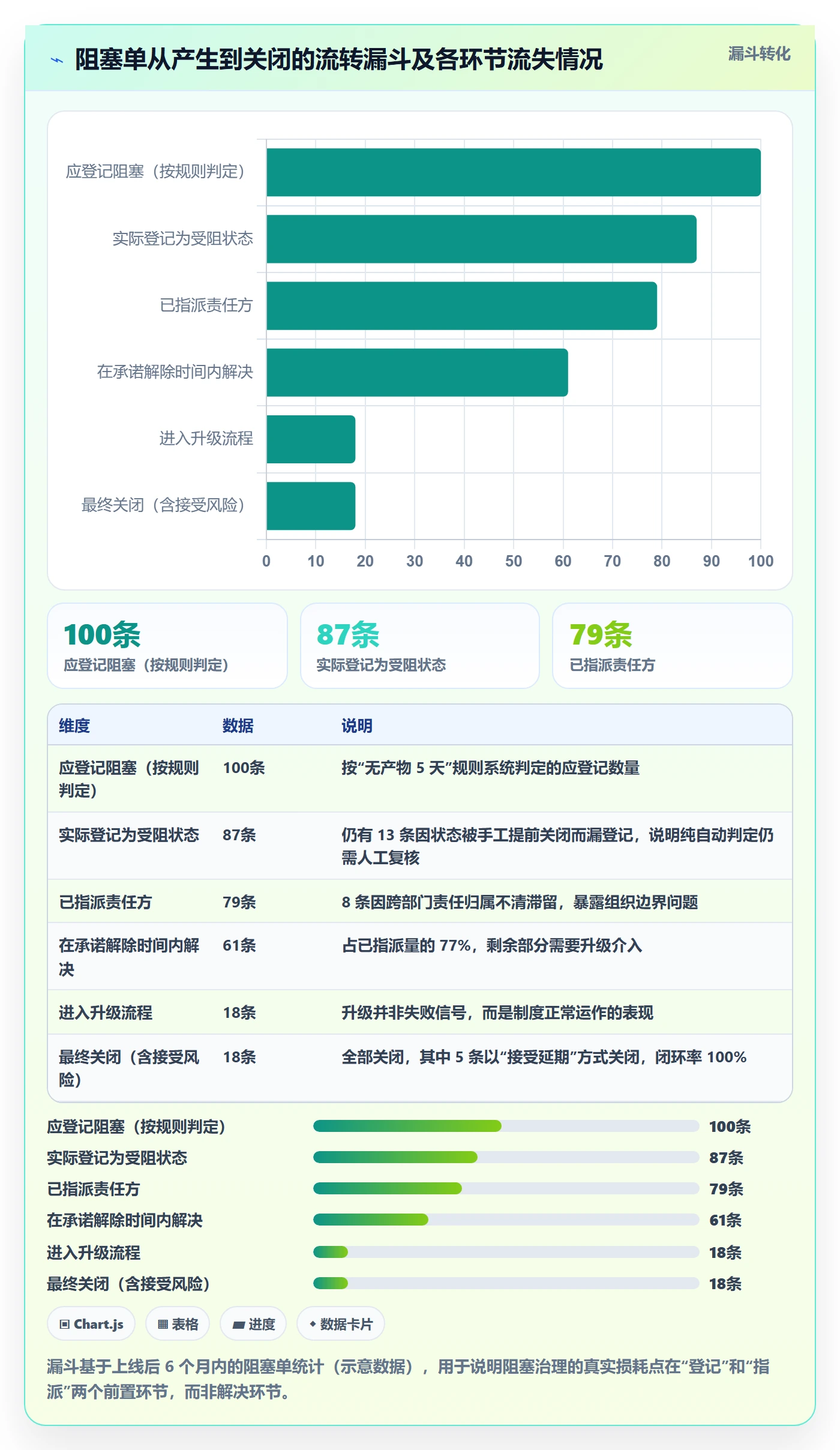Click the progress bar for 进入升级流程 18条
The width and height of the screenshot is (840, 1450).
506,1252
